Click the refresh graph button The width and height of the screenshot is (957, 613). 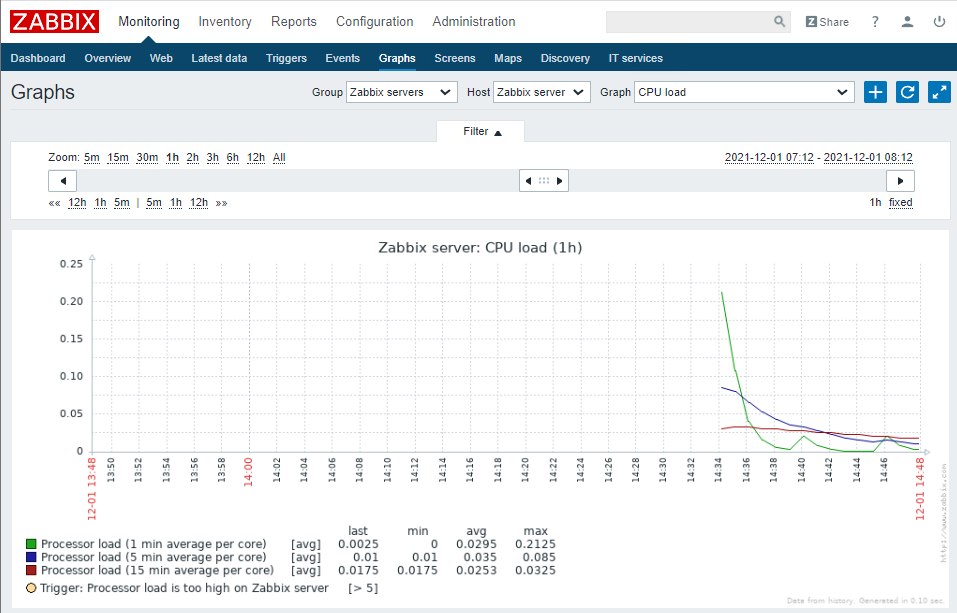click(908, 92)
